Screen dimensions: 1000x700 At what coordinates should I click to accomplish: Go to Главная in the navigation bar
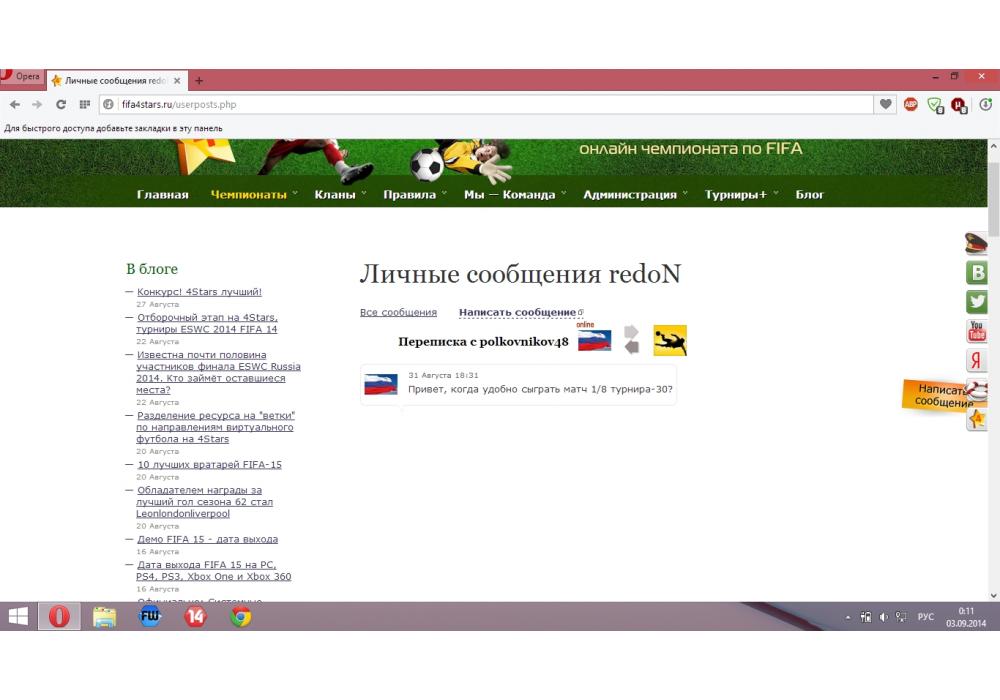tap(162, 195)
